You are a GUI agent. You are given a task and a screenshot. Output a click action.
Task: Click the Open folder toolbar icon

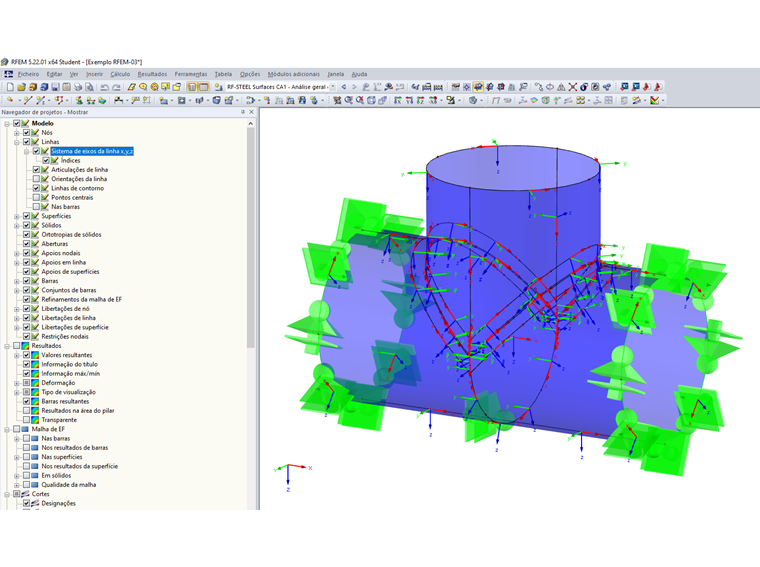tap(21, 87)
